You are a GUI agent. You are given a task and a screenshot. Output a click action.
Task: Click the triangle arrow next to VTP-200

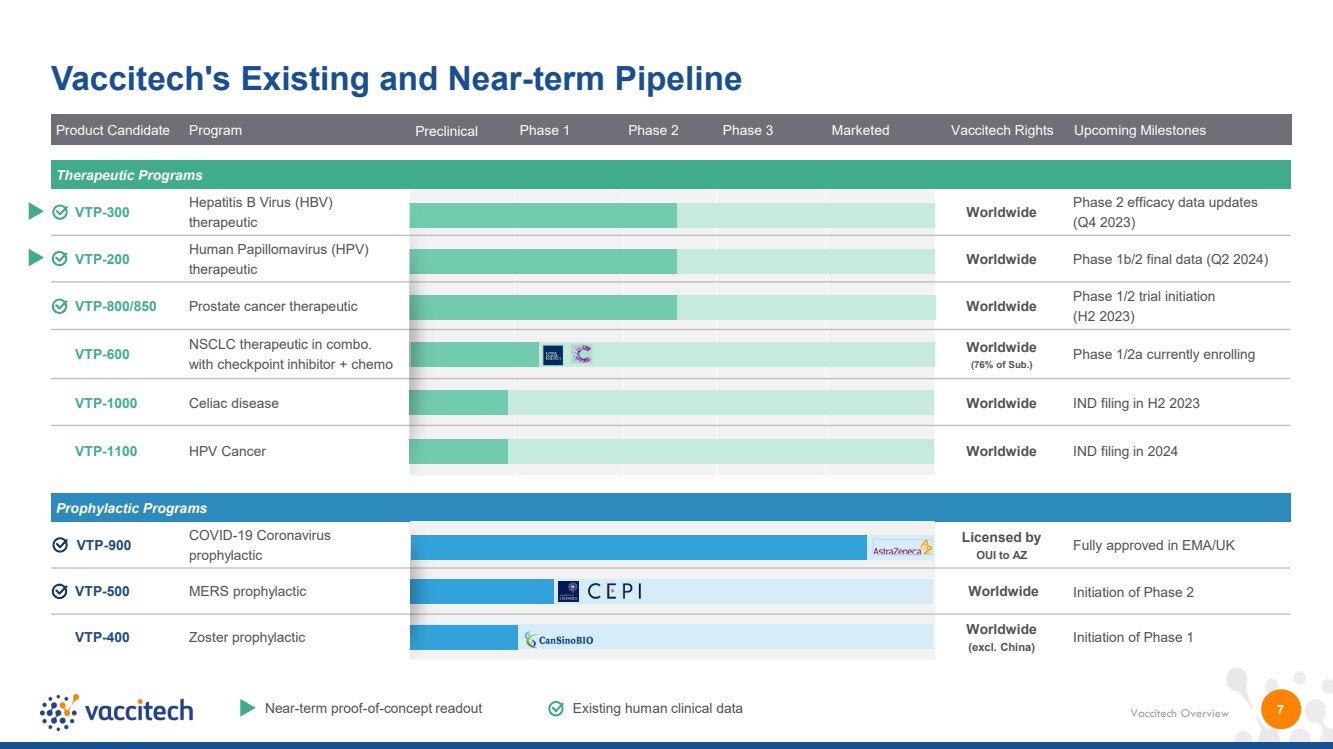point(35,258)
